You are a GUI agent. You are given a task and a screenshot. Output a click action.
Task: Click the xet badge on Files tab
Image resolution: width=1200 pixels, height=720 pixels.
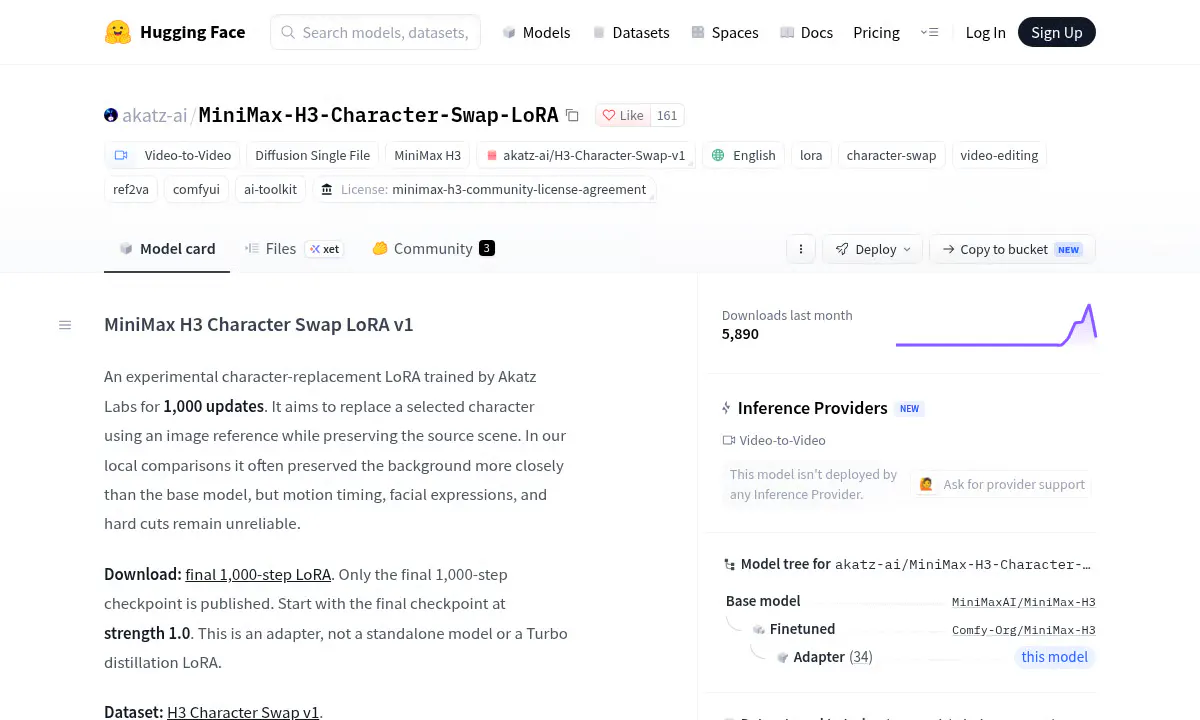[x=324, y=249]
